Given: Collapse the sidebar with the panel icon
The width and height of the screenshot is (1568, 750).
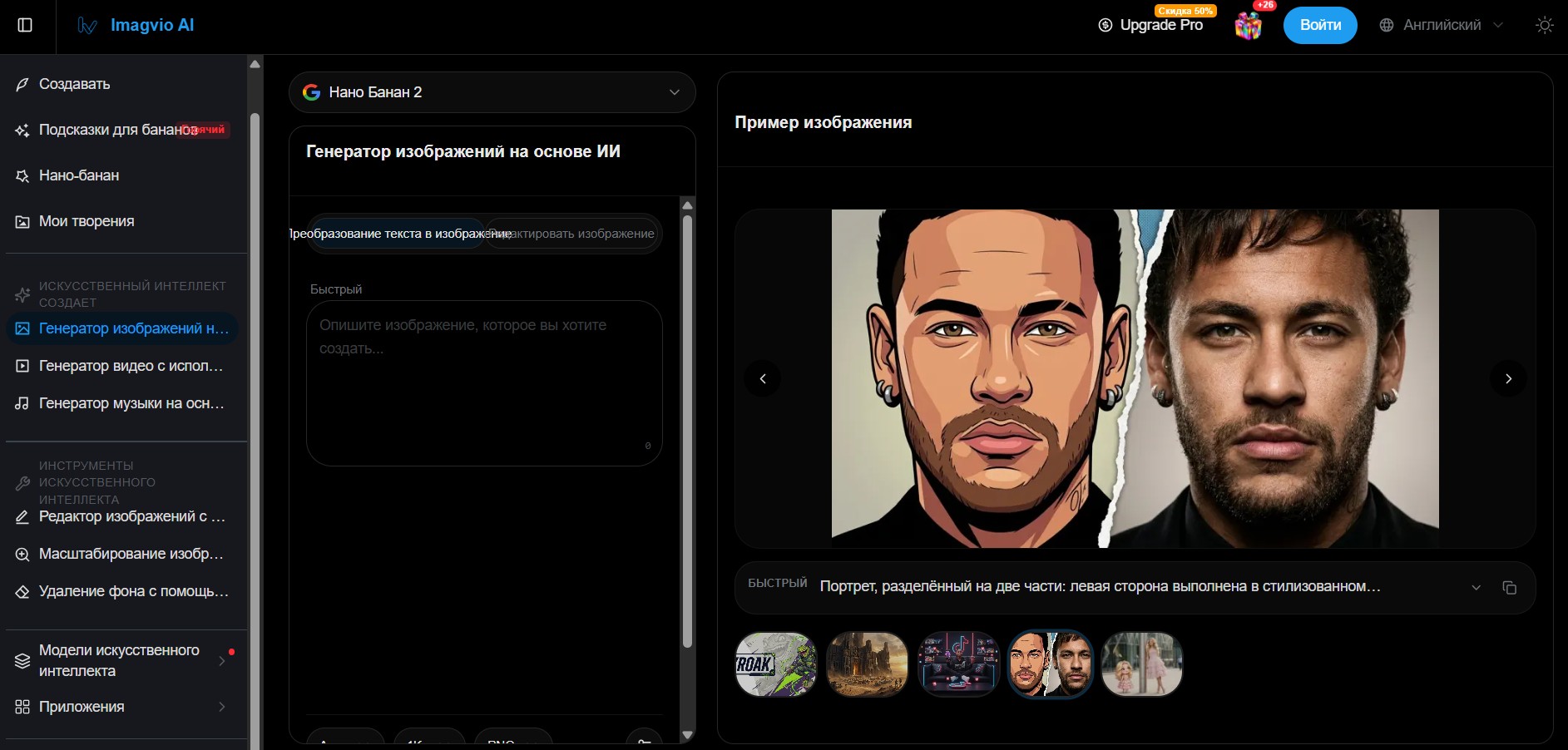Looking at the screenshot, I should [x=25, y=25].
